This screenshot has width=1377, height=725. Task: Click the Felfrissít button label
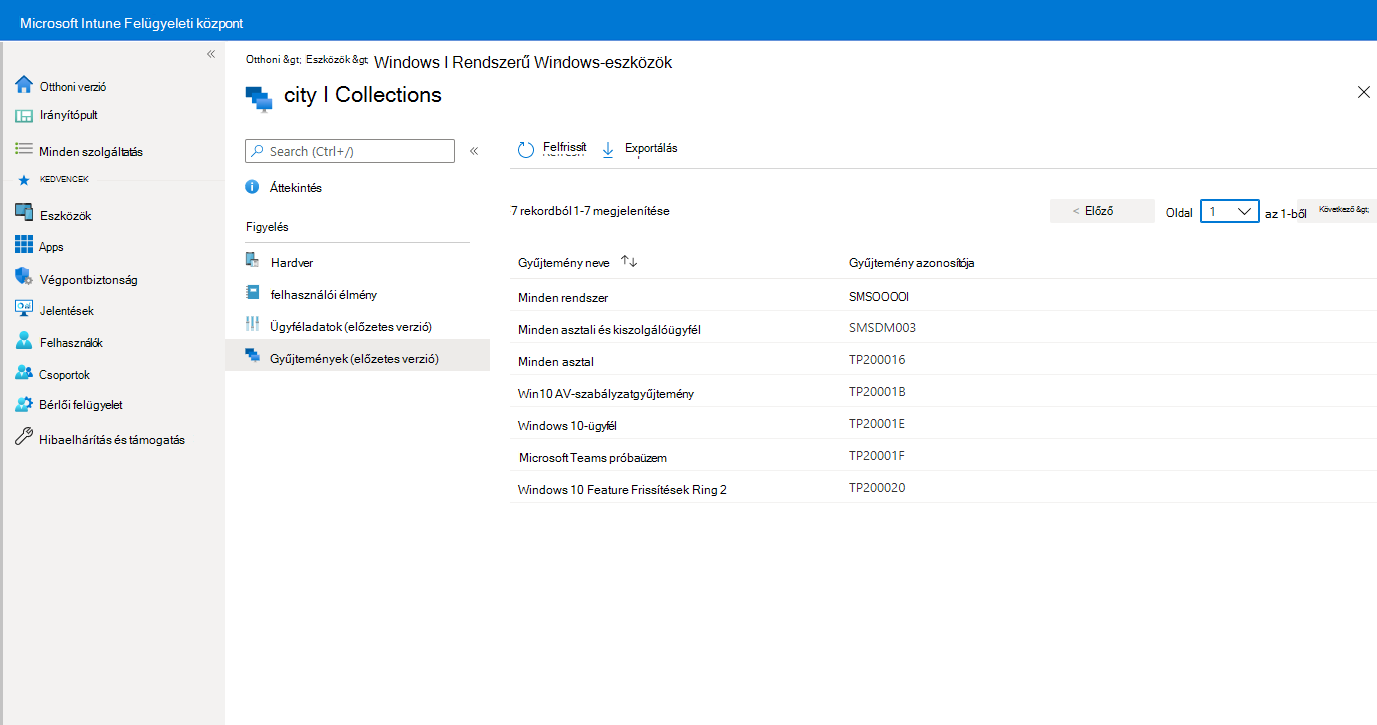pos(564,147)
